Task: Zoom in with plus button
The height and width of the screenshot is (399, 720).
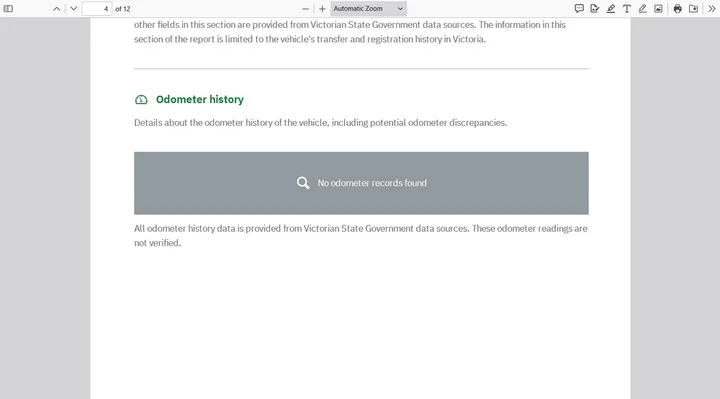Action: (322, 9)
